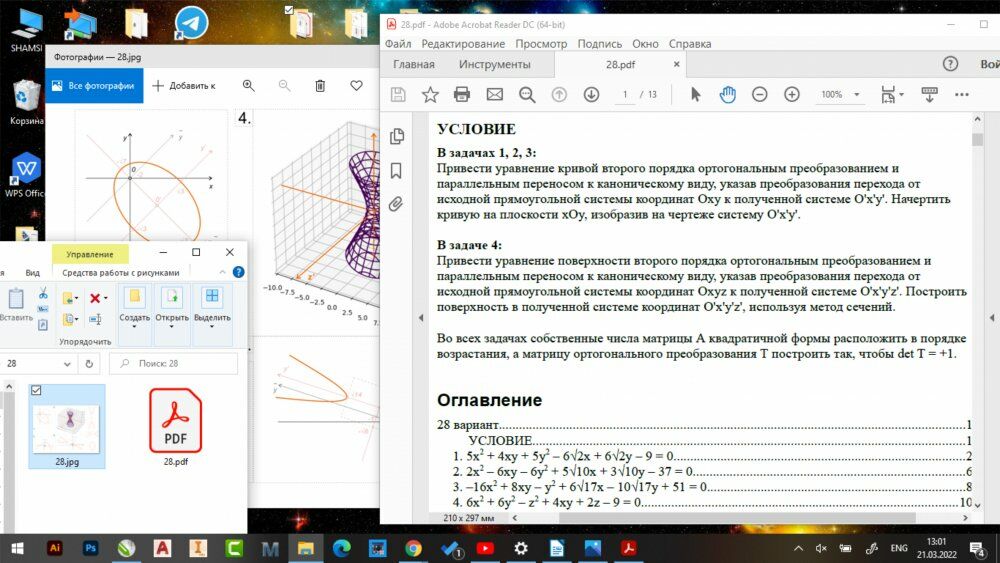Open the Вид tab in Explorer
The width and height of the screenshot is (1000, 563).
pos(33,272)
